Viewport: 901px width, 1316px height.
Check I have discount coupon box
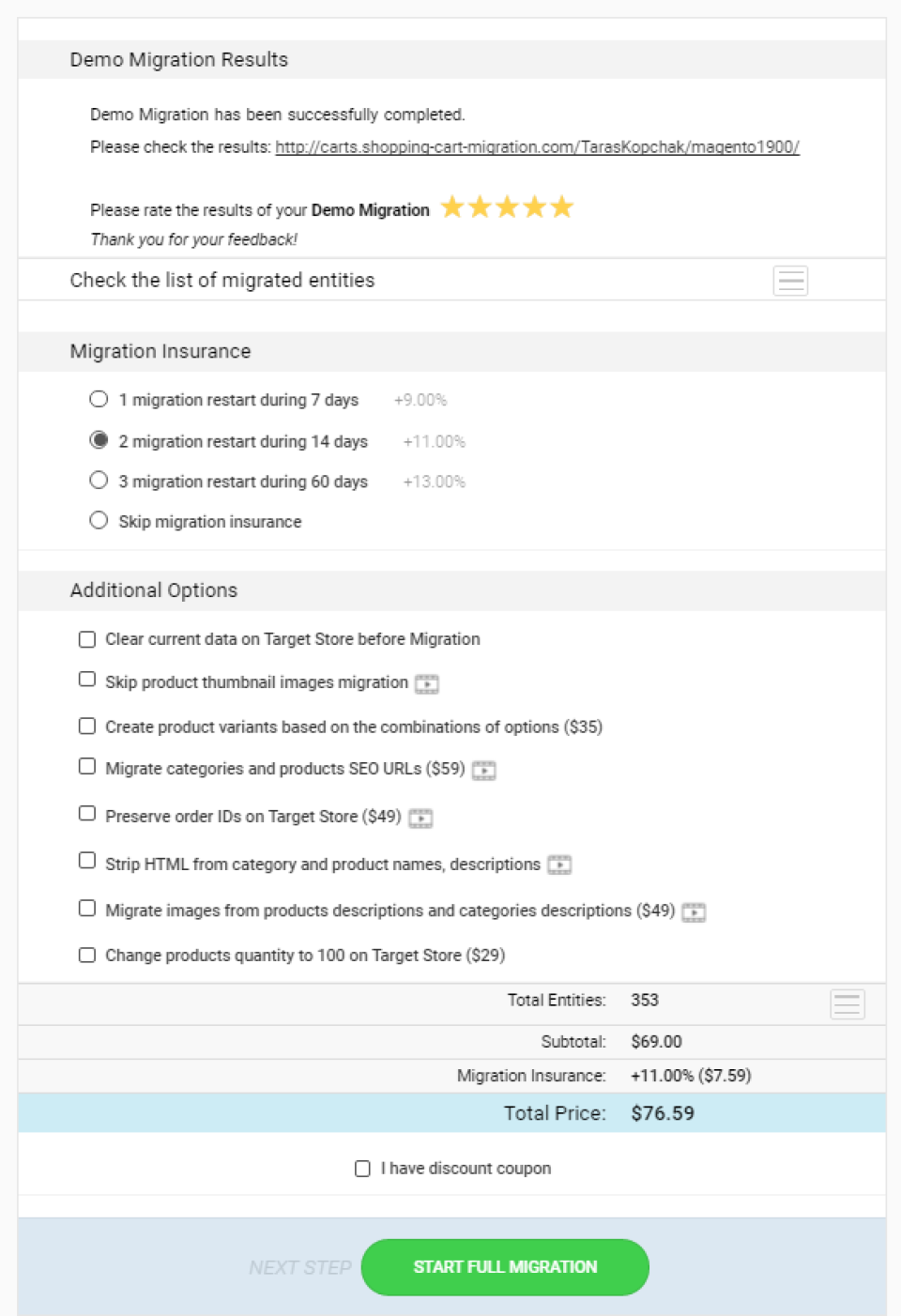click(362, 1169)
